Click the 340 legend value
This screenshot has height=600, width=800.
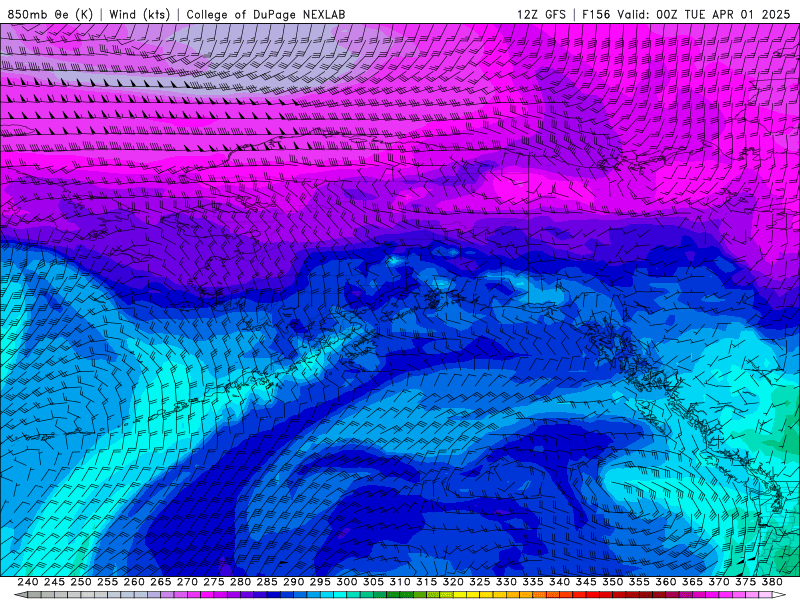click(560, 582)
